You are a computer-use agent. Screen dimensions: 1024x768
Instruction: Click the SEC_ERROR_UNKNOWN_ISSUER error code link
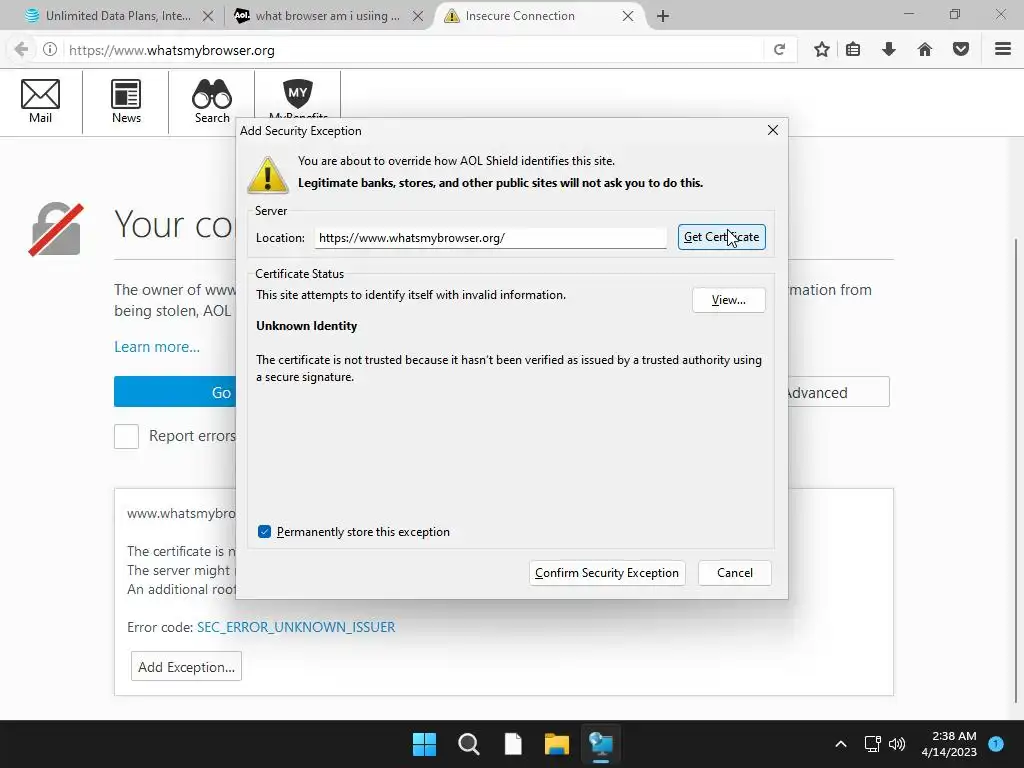click(296, 627)
